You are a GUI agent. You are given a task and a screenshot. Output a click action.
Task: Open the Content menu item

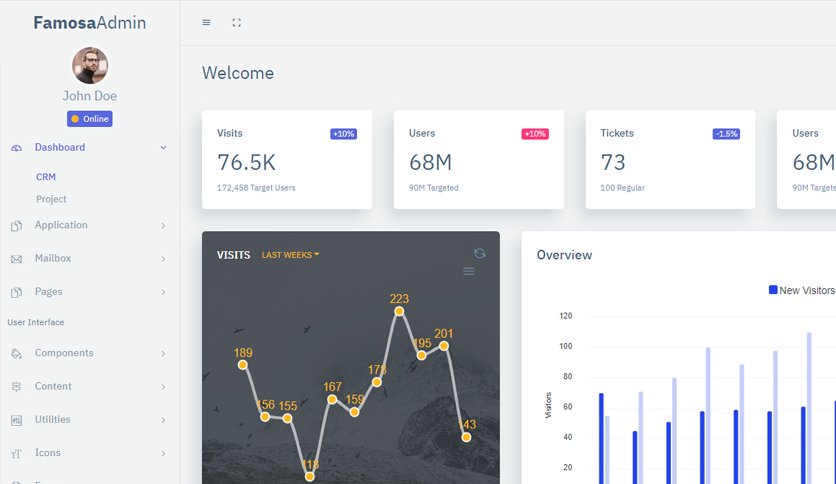pos(53,386)
